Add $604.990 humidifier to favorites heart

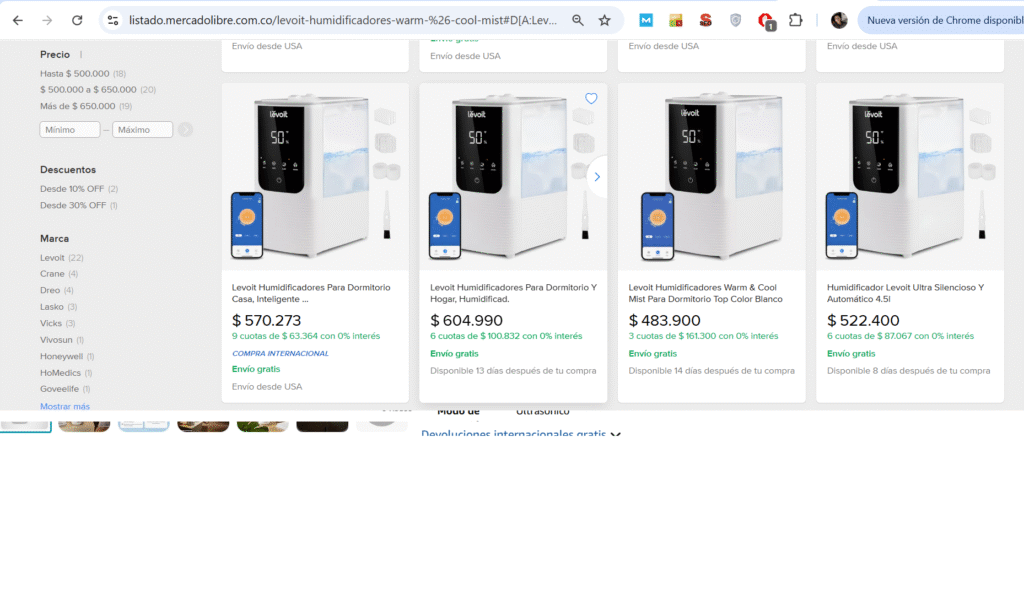click(591, 99)
